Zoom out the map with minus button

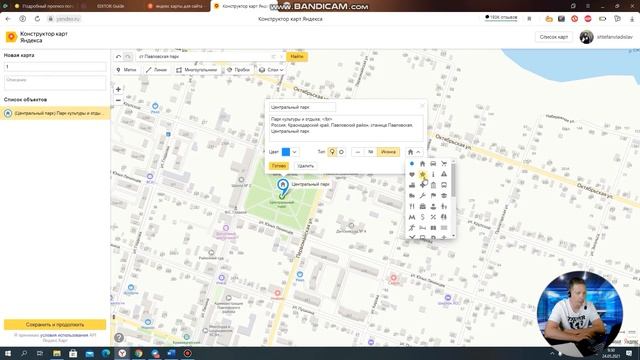[118, 100]
